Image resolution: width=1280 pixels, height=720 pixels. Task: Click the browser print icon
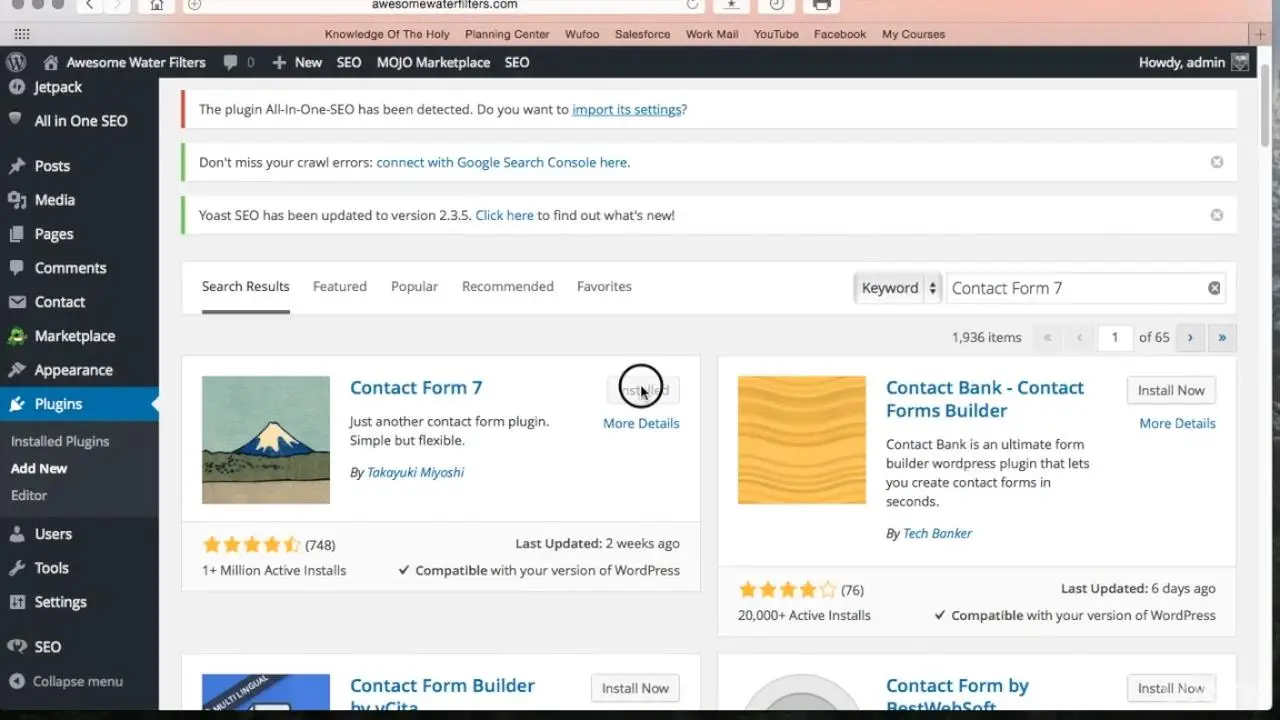click(822, 4)
